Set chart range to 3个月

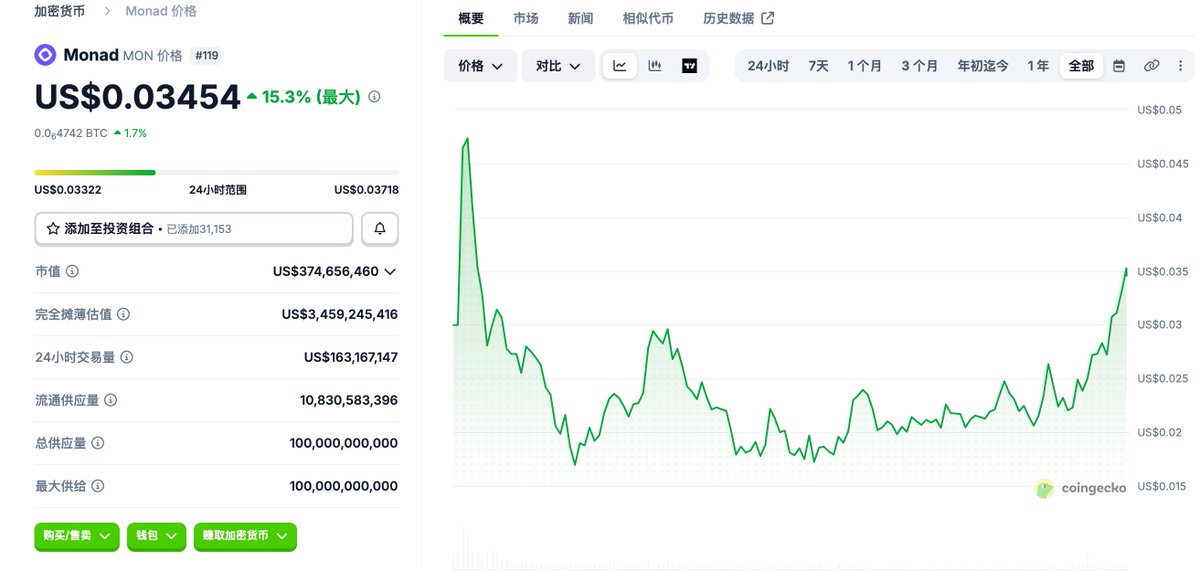pos(919,66)
